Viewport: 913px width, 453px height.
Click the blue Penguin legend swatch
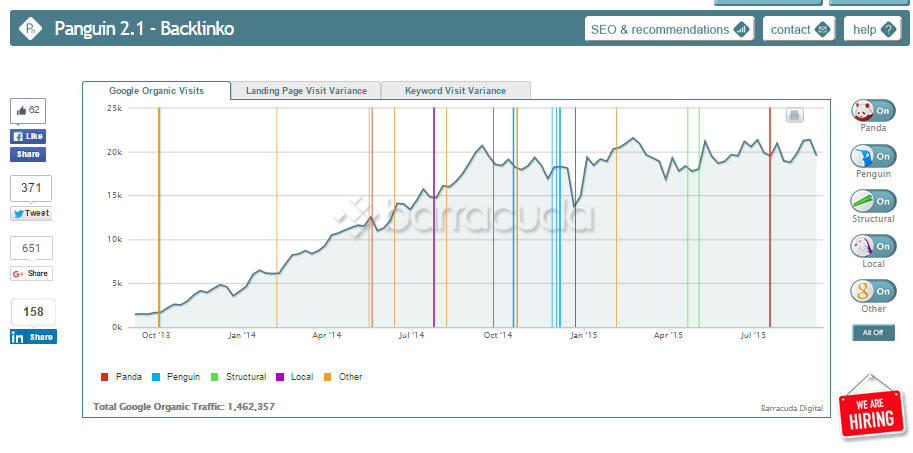point(155,377)
